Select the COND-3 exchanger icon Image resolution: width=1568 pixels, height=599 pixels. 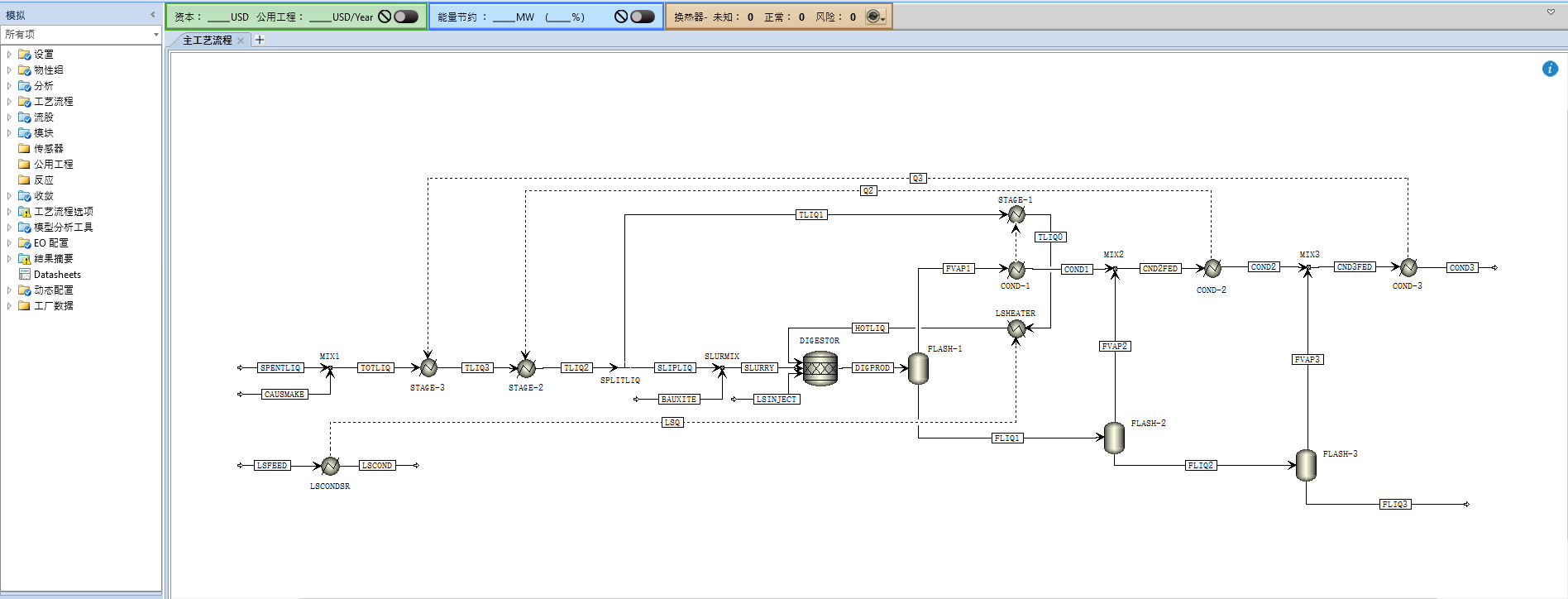click(x=1408, y=267)
